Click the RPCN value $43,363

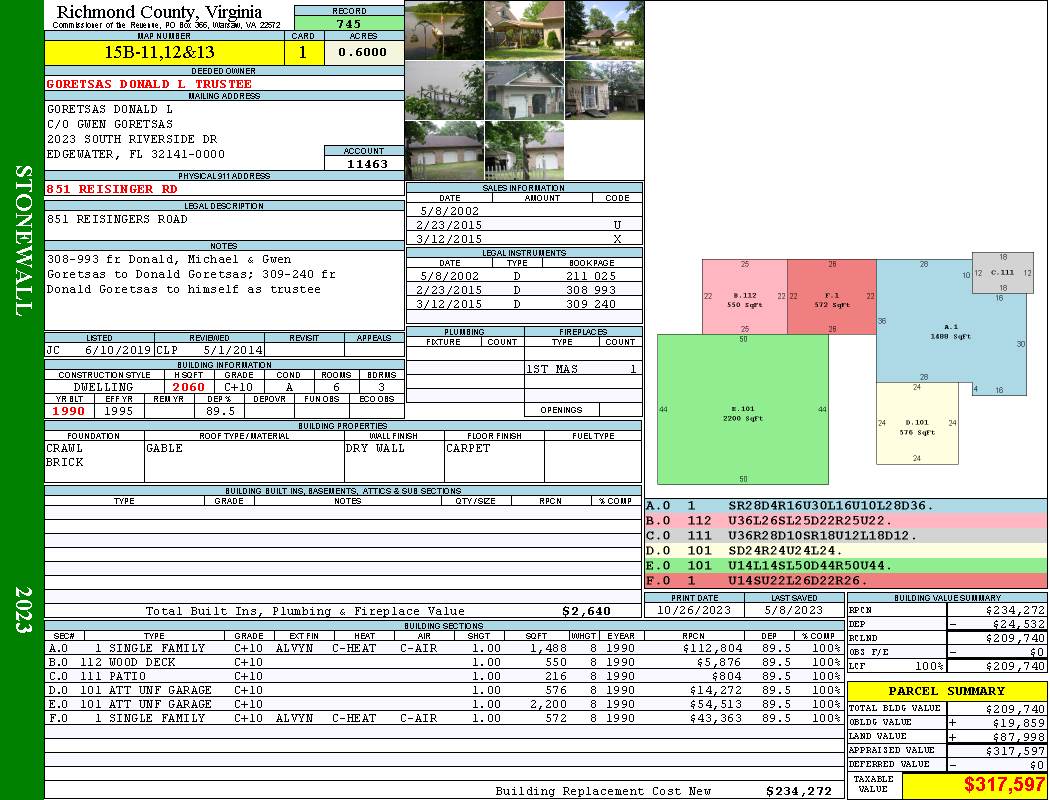(x=716, y=718)
